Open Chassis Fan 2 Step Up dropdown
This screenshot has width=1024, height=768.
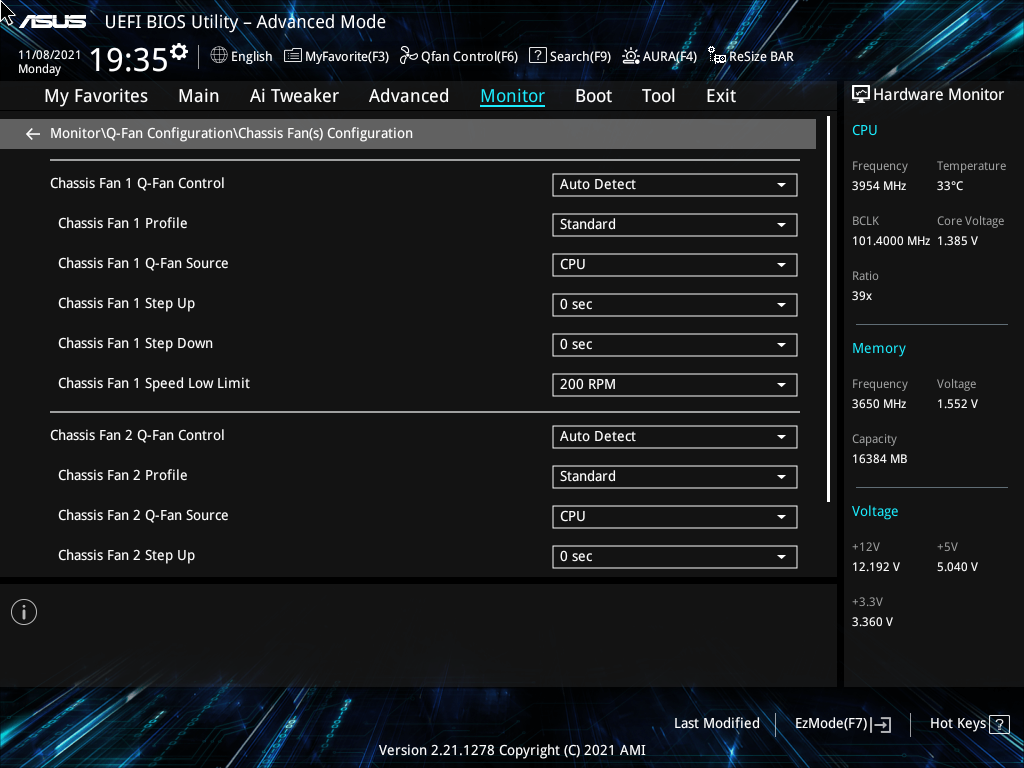coord(675,557)
